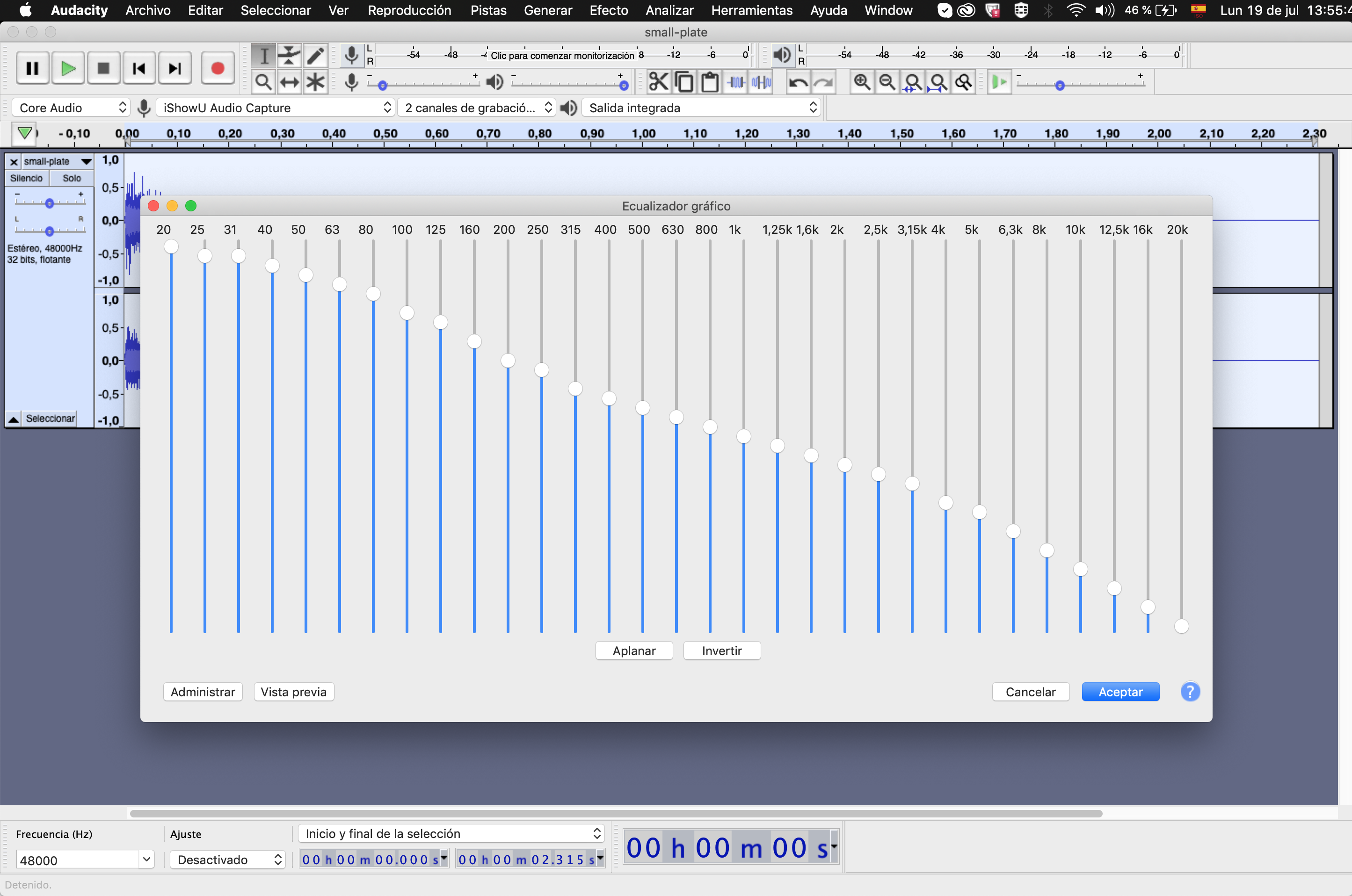Skip to start of the track
1352x896 pixels.
click(x=139, y=69)
